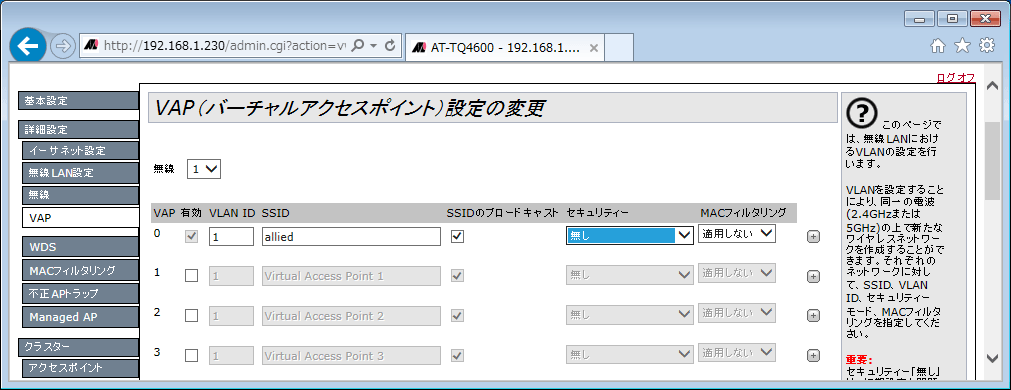Screen dimensions: 1011x390
Task: Open browser home page icon
Action: (x=938, y=46)
